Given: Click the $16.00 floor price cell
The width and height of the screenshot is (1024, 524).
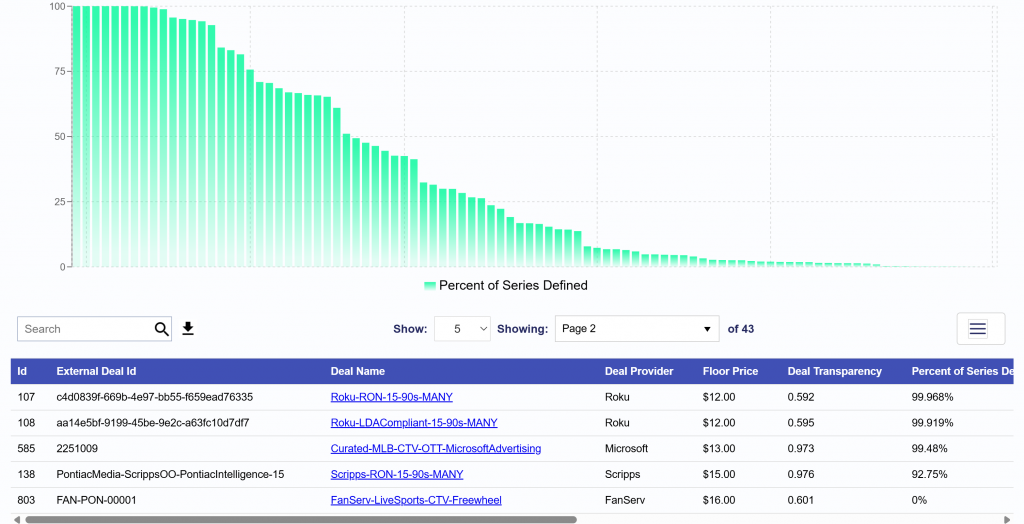Looking at the screenshot, I should pos(718,500).
